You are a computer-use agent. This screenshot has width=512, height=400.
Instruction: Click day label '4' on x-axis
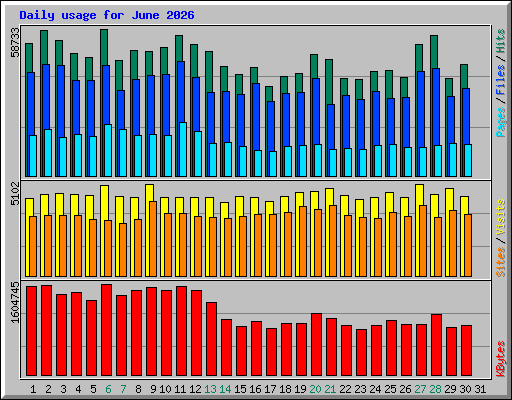[x=78, y=389]
